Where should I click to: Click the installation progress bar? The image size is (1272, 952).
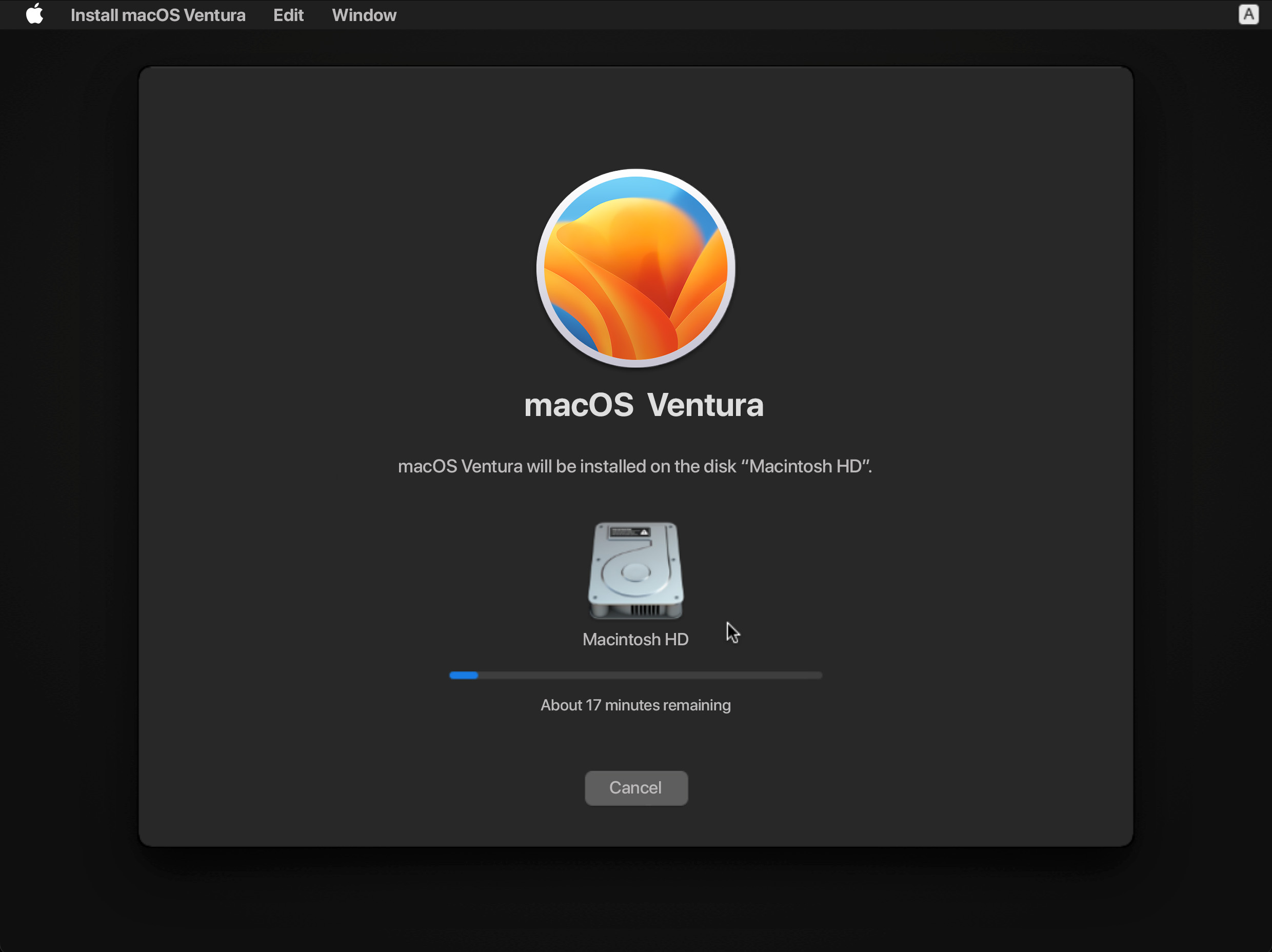[635, 675]
